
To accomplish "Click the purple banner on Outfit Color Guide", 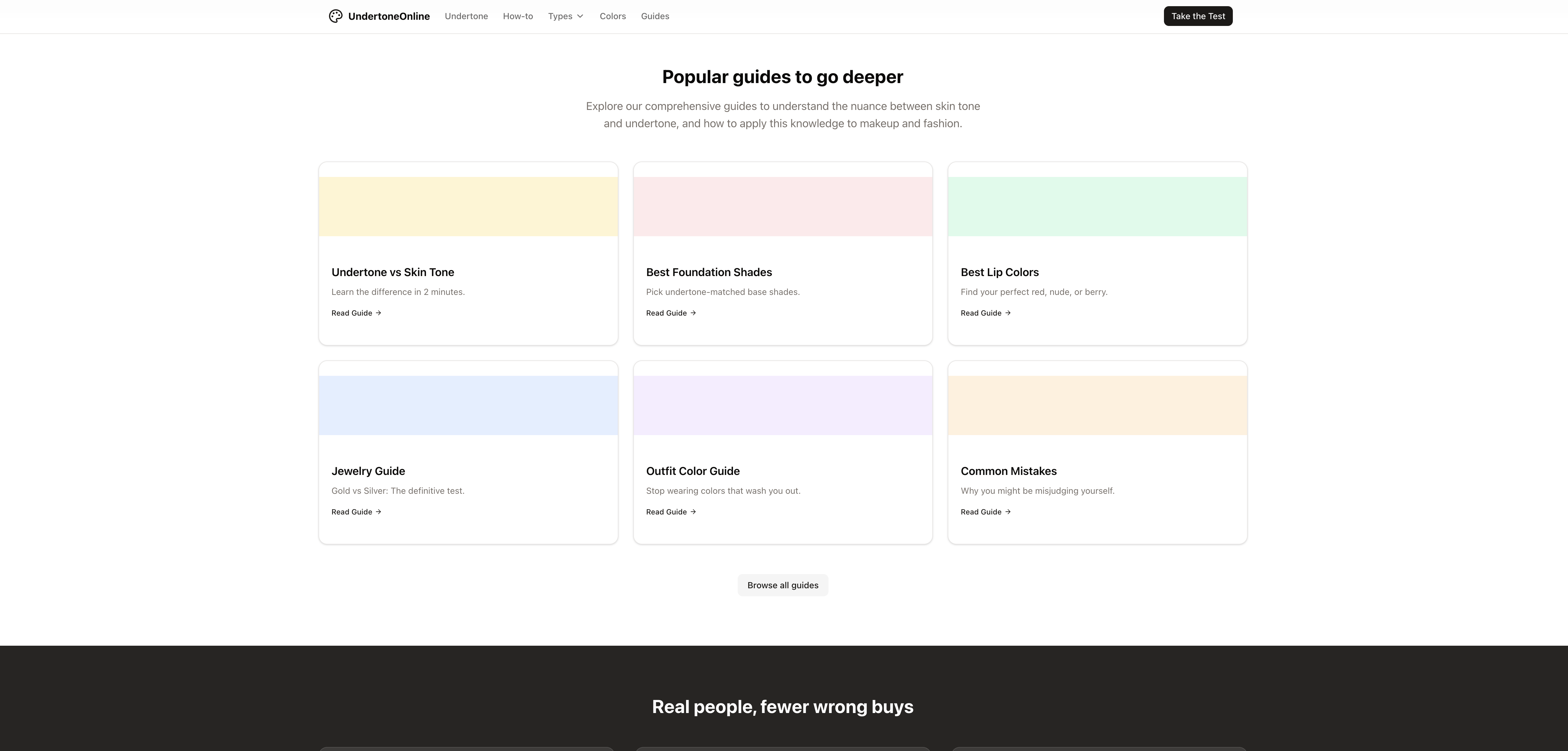I will coord(783,405).
